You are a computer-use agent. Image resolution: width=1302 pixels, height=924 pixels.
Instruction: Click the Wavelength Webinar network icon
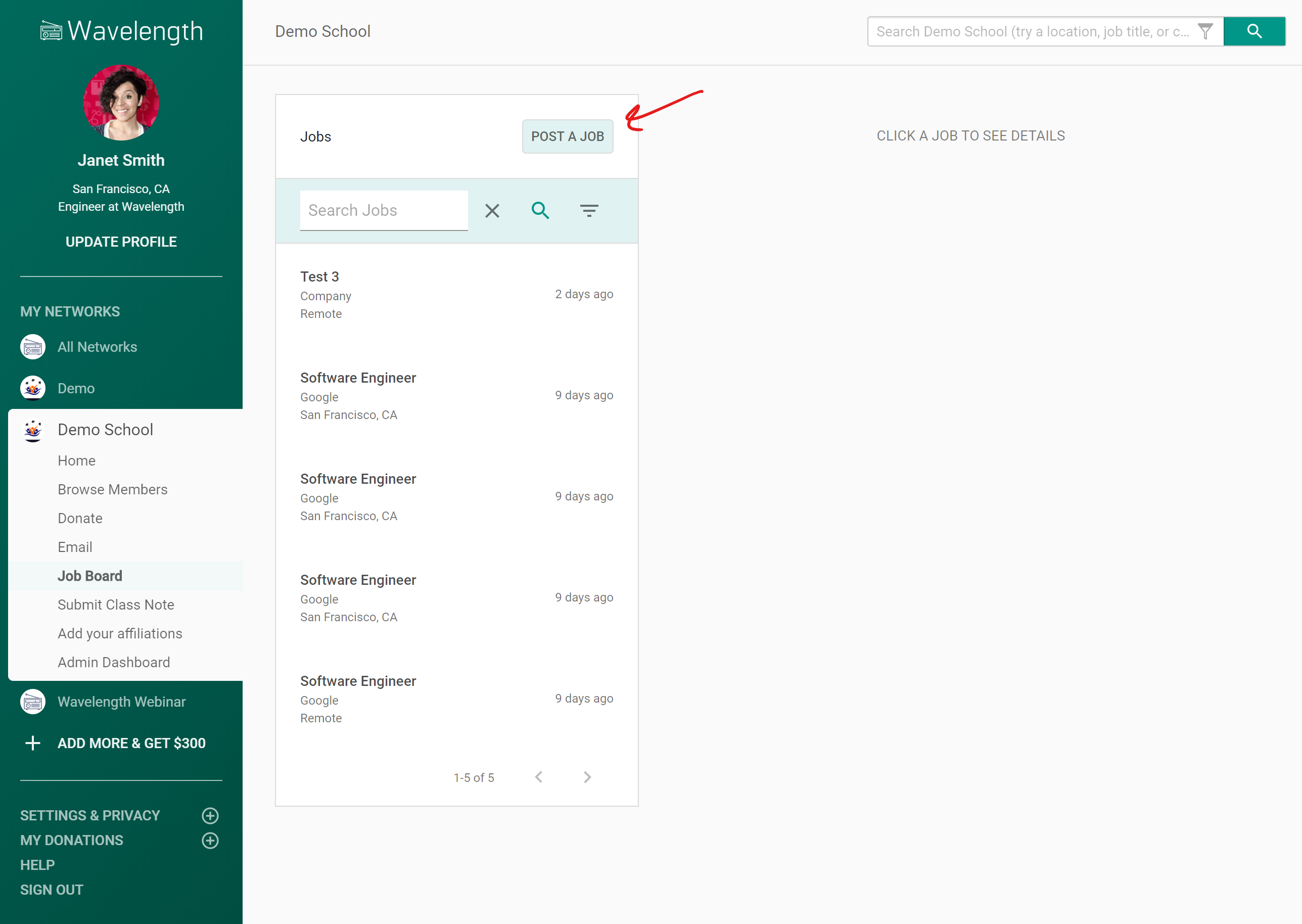point(33,702)
